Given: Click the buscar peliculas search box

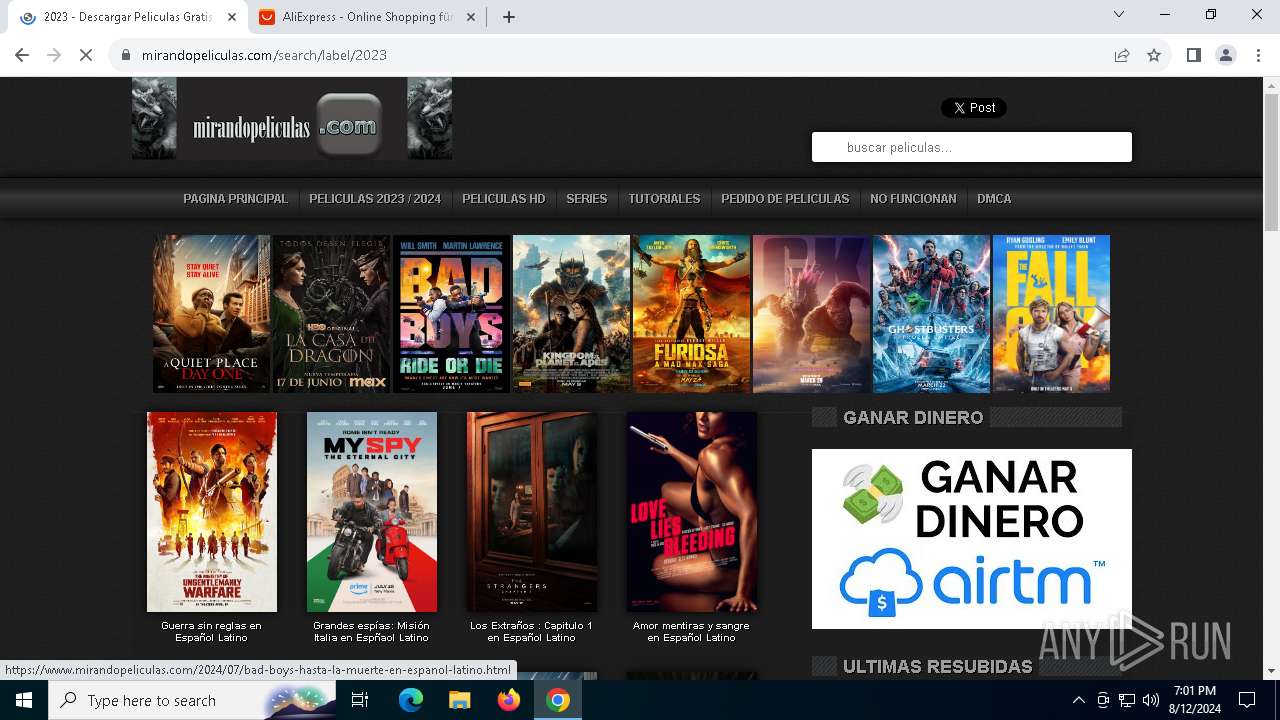Looking at the screenshot, I should (972, 147).
